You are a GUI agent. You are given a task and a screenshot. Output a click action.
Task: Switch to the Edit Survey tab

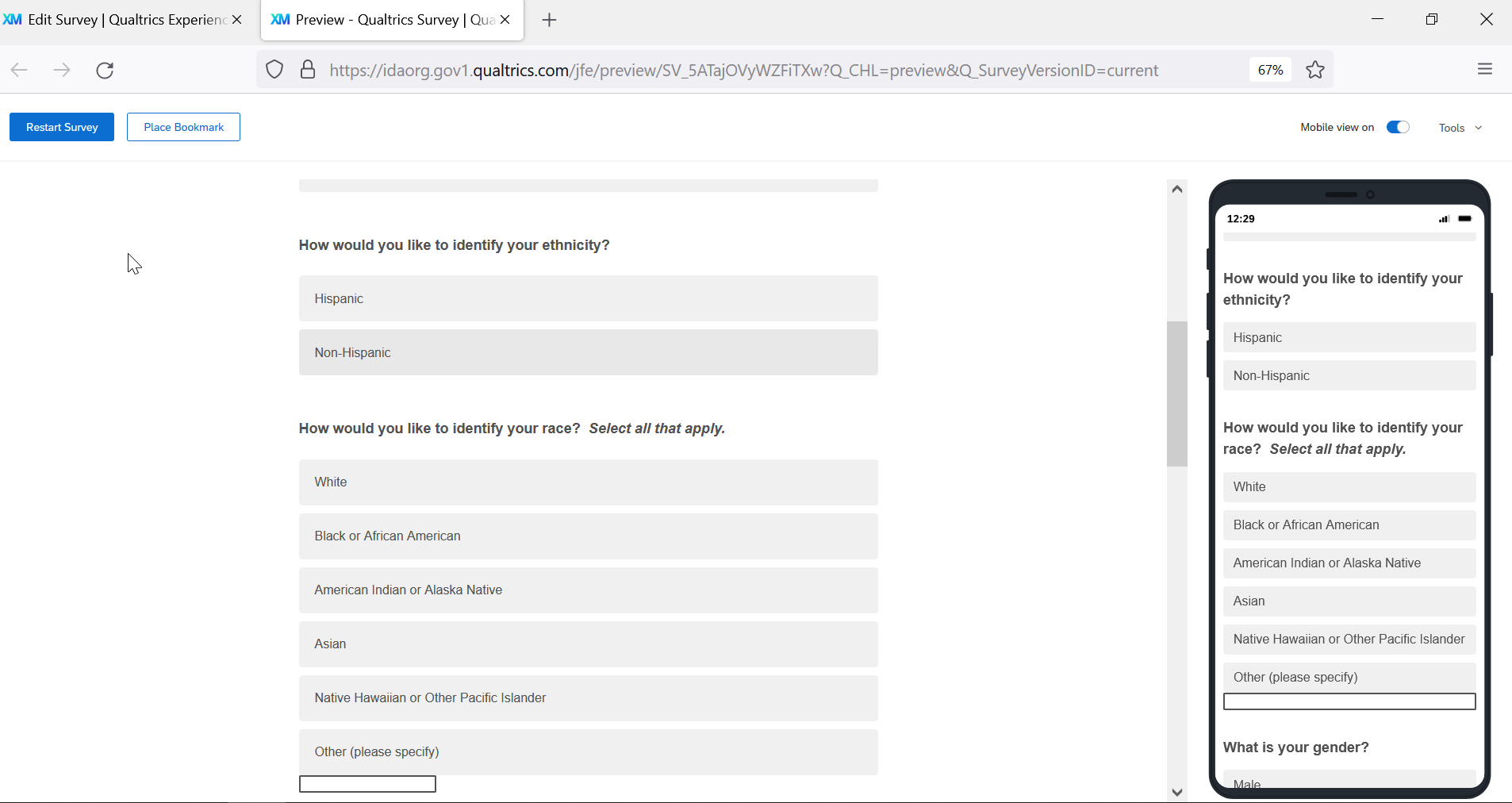click(119, 20)
